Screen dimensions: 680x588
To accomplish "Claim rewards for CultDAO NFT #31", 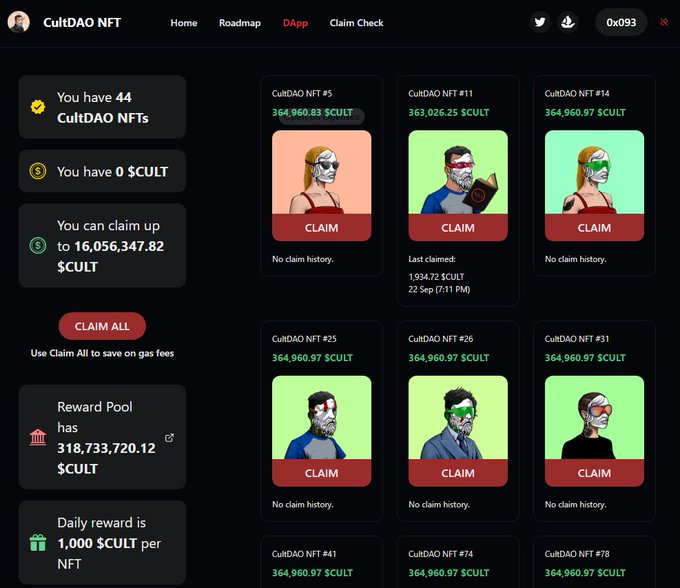I will coord(594,473).
